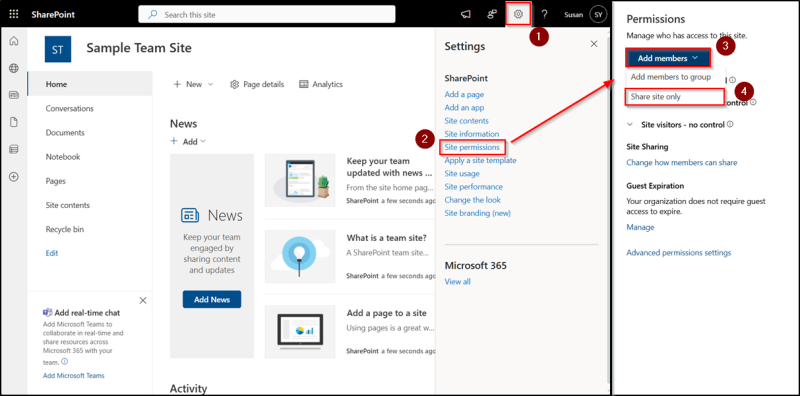Screen dimensions: 800x396
Task: Open the Add a page to a site article
Action: [386, 313]
